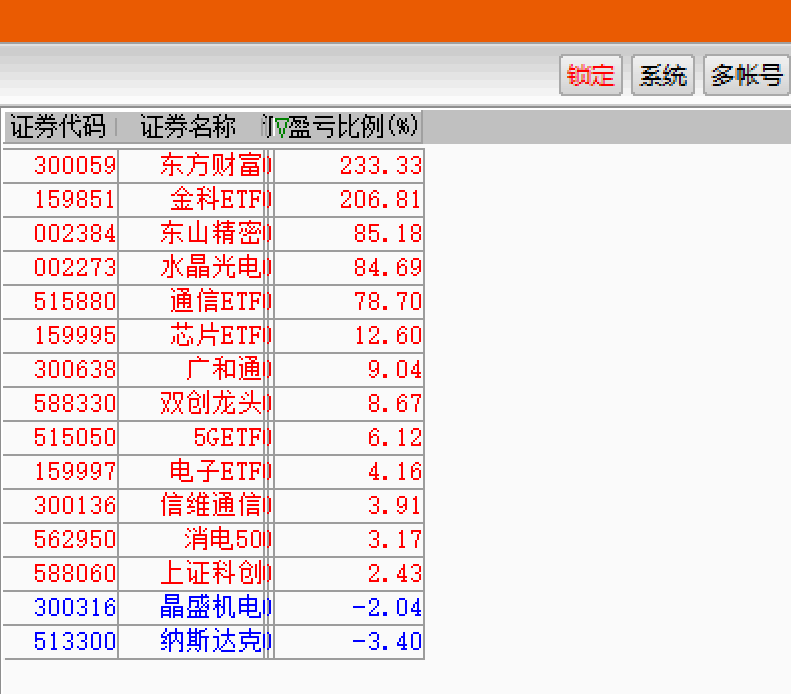791x694 pixels.
Task: Select stock code 513300
Action: [x=75, y=642]
